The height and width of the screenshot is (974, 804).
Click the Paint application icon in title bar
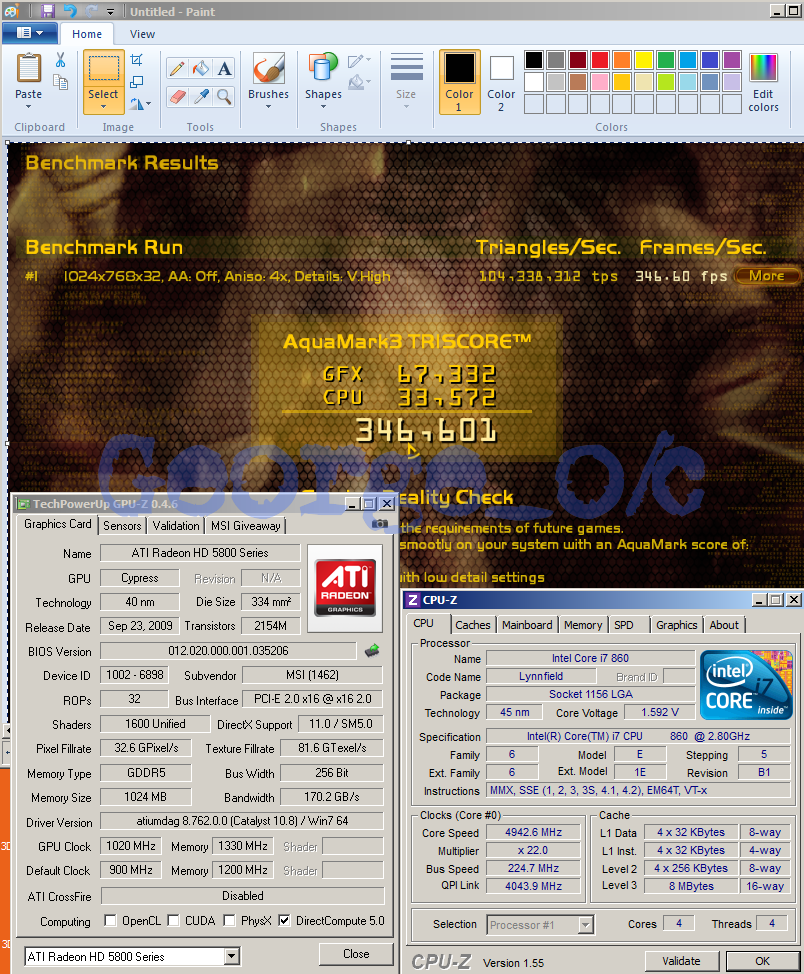tap(11, 11)
